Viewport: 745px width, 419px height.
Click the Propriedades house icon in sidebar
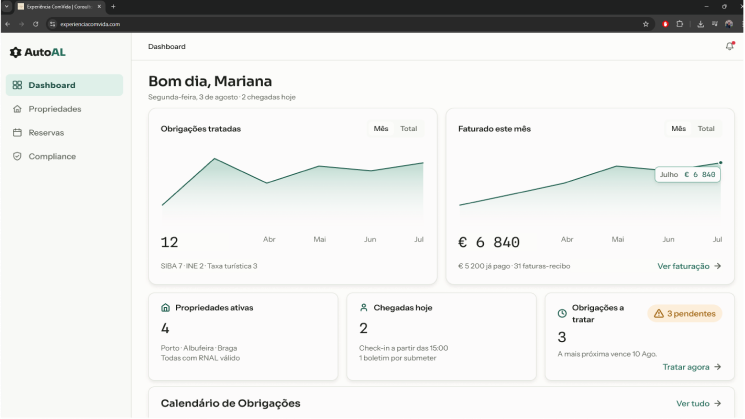[x=17, y=109]
